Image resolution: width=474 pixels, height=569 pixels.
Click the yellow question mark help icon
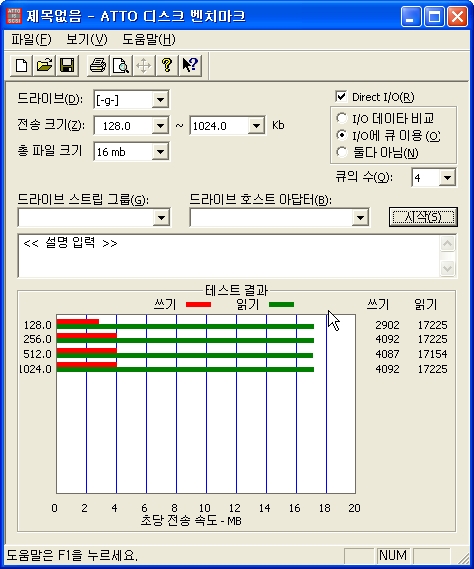point(167,66)
